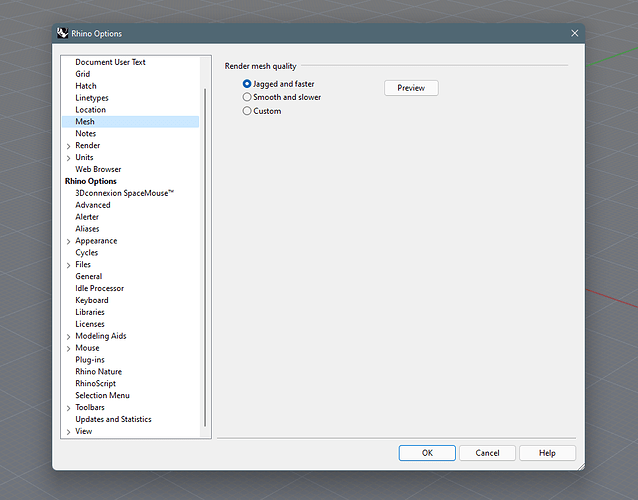
Task: Open the Licenses page
Action: click(x=90, y=324)
